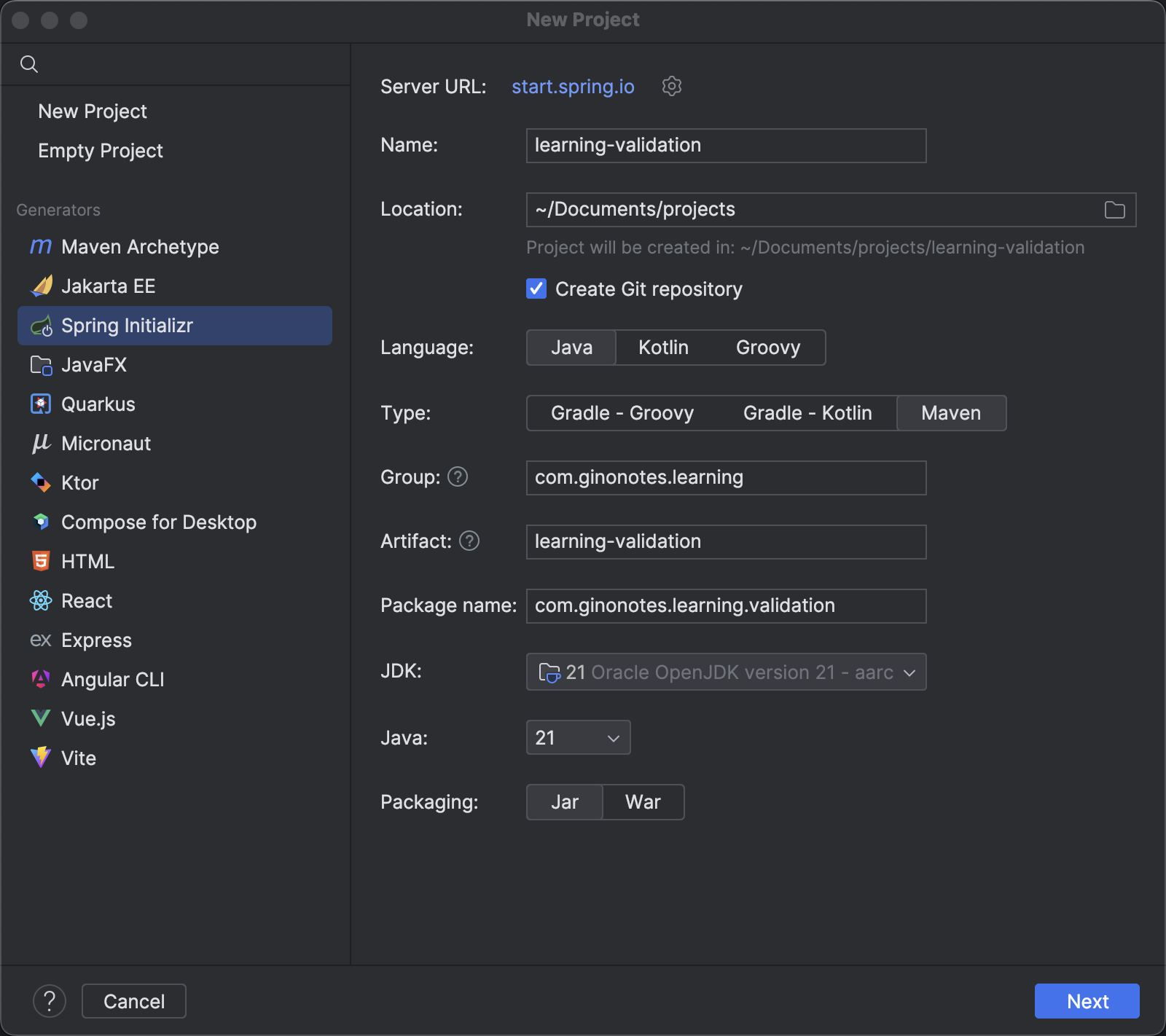Click the Compose for Desktop icon

41,522
